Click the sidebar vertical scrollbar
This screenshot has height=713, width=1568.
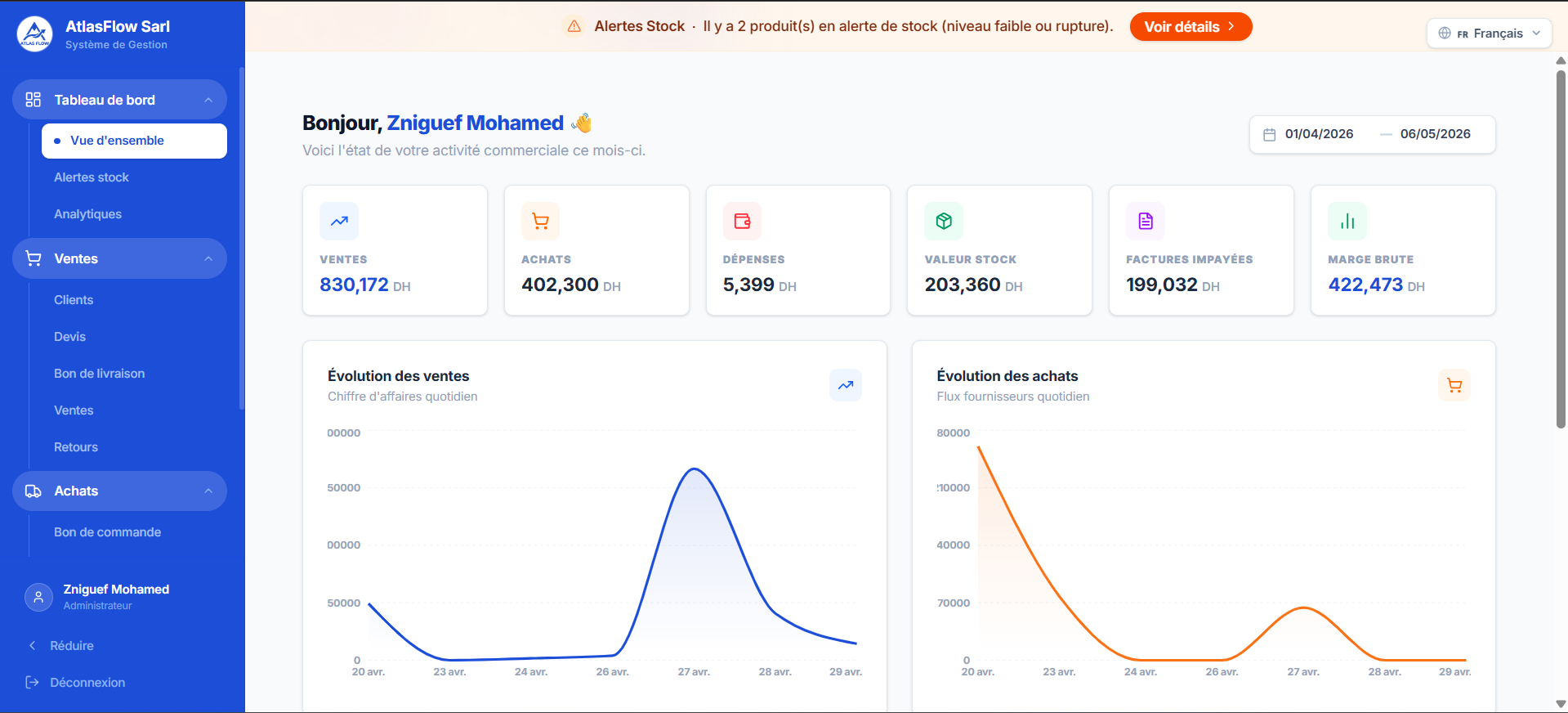(242, 238)
